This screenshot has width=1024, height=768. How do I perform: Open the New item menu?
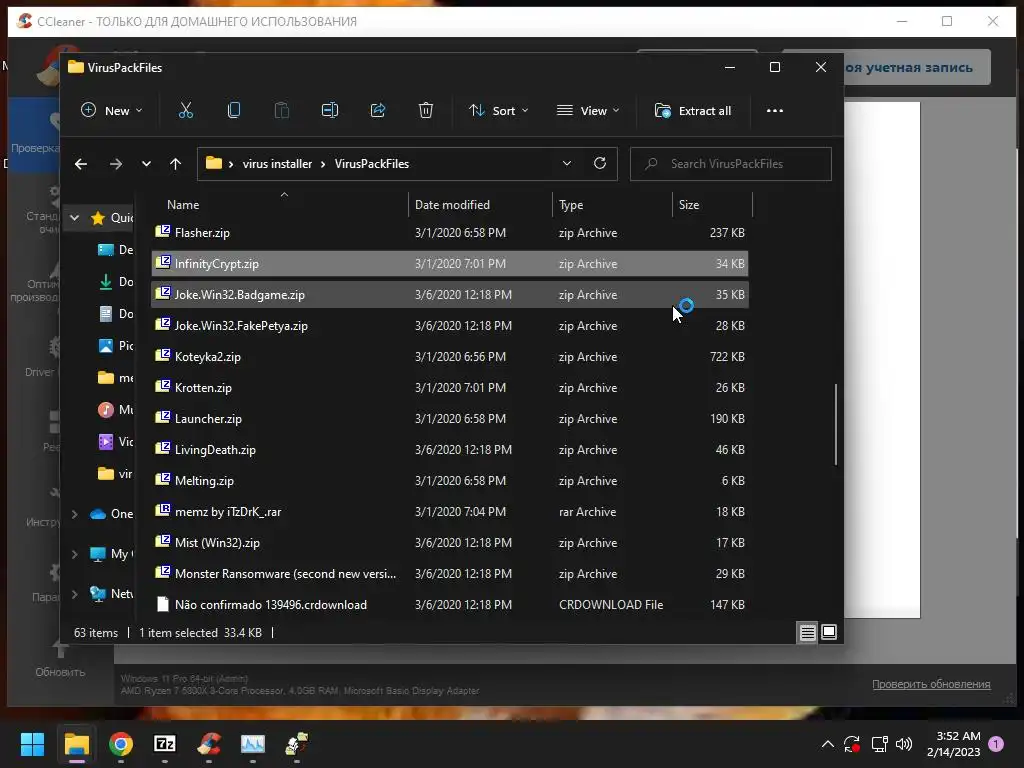click(x=111, y=110)
